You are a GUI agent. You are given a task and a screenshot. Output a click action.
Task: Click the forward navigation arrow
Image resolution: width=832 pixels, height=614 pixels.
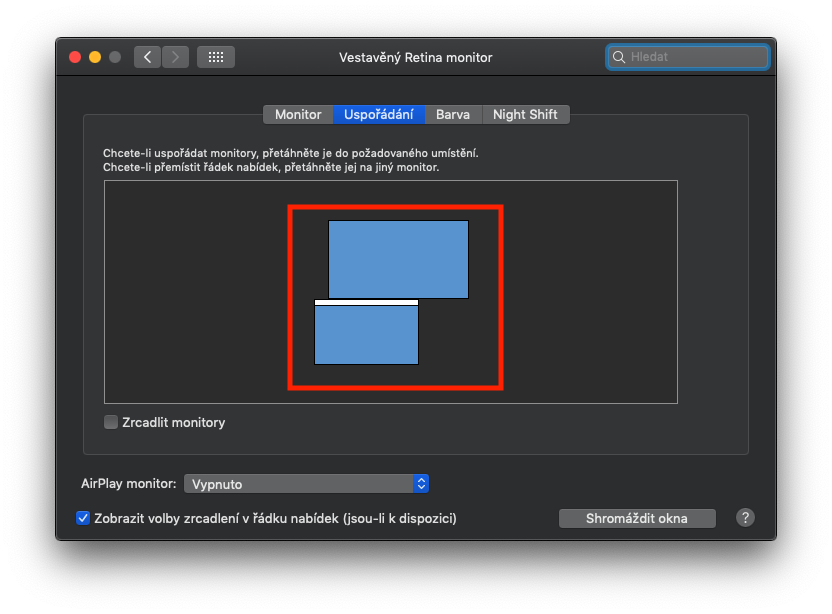(175, 57)
